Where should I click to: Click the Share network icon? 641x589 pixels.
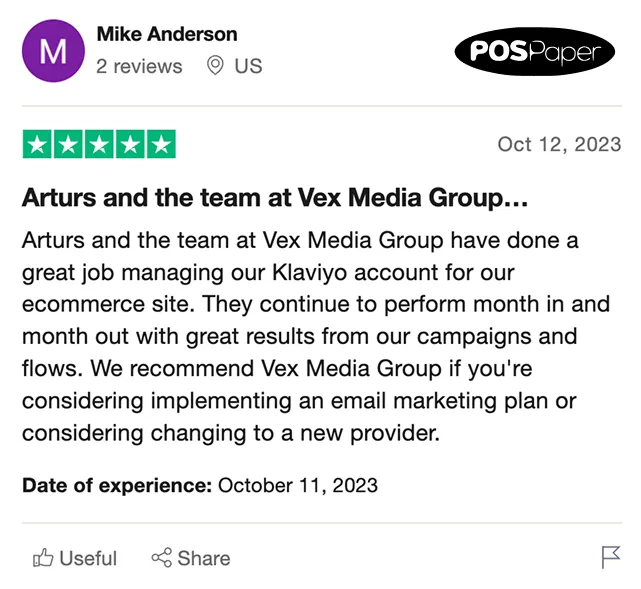(x=161, y=558)
